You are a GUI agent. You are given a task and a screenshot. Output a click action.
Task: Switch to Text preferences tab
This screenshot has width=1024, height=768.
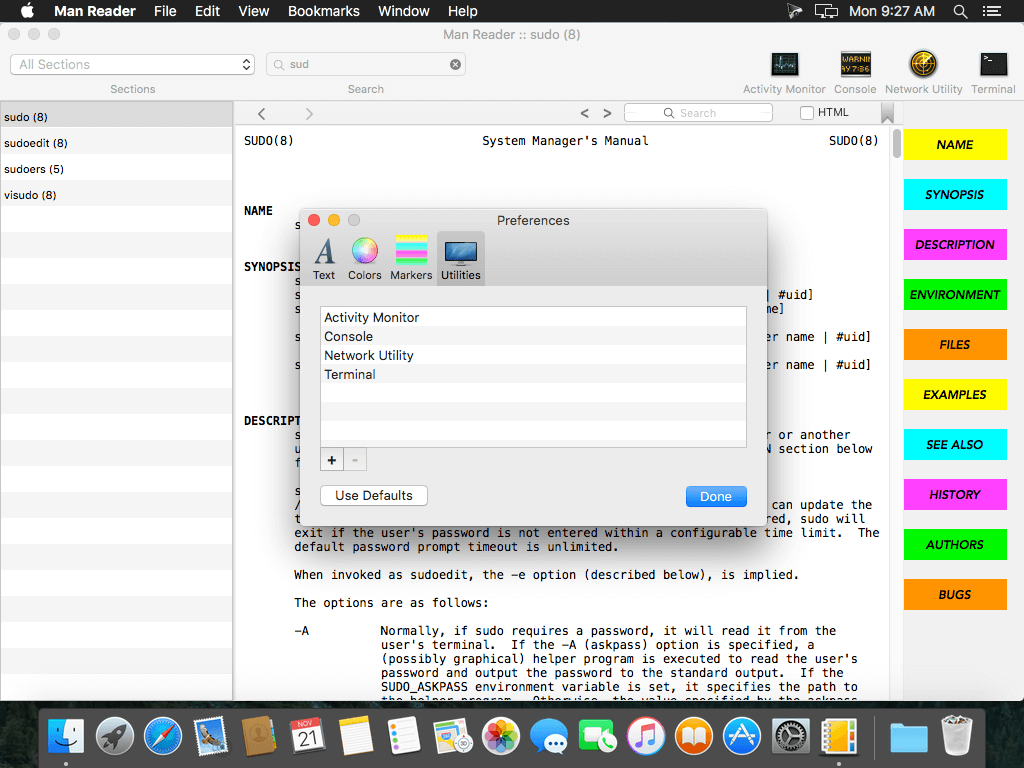[x=324, y=259]
